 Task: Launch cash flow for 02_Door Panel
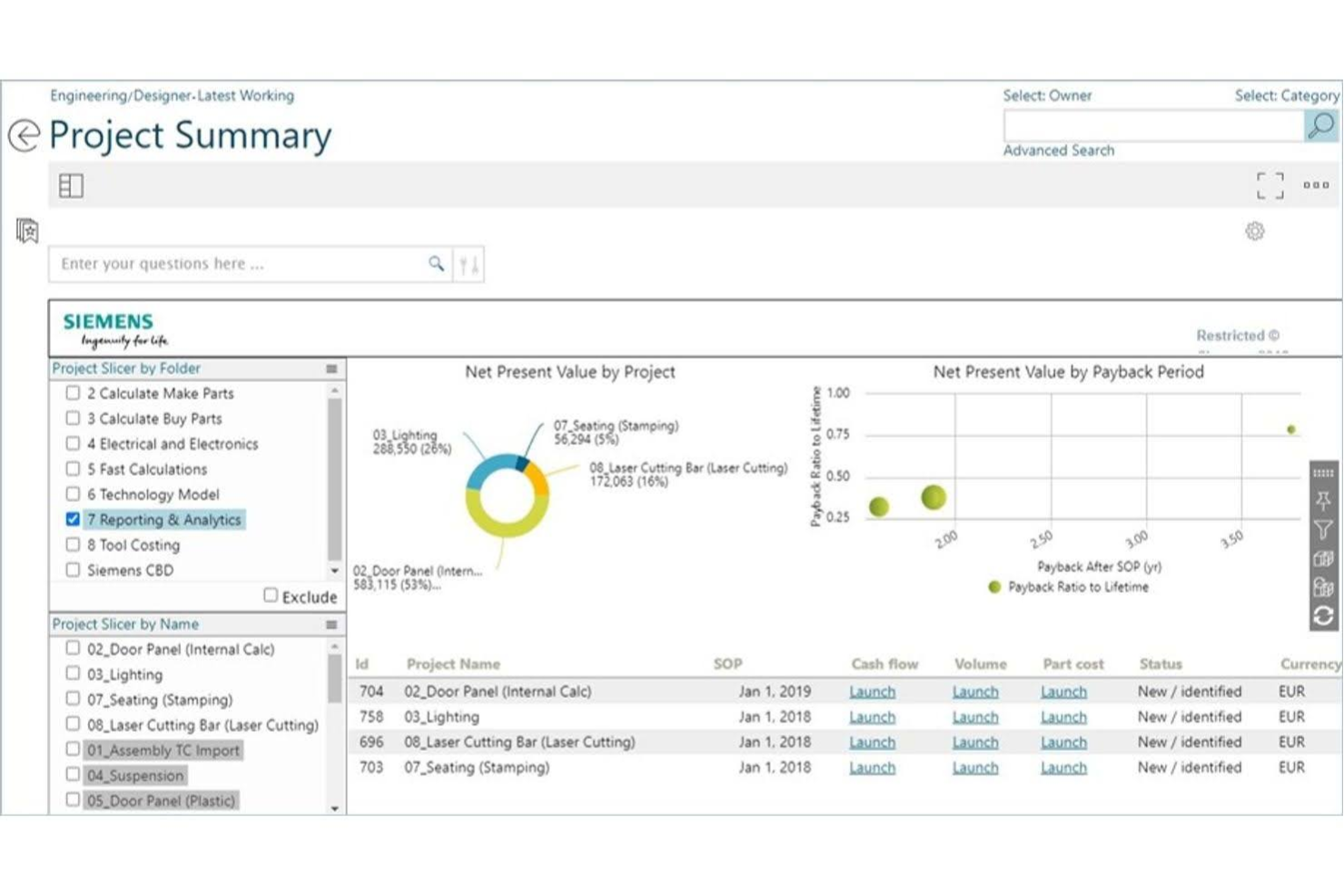point(872,691)
